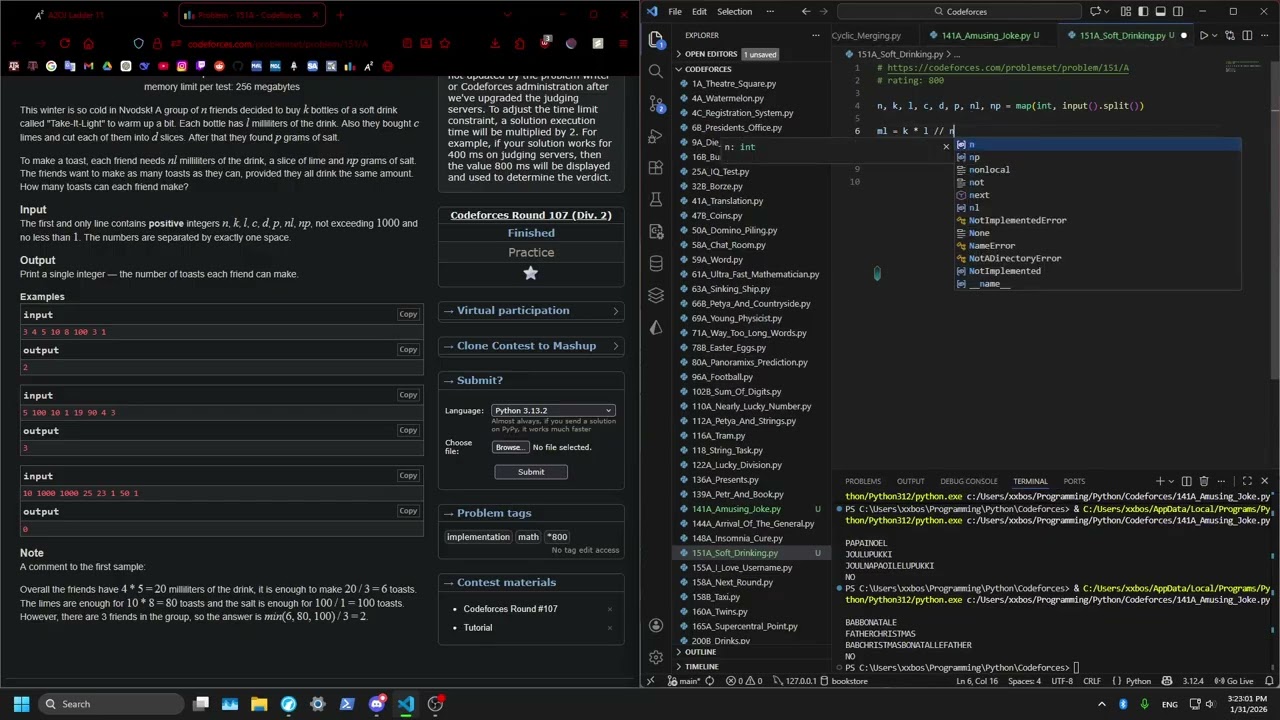Open Gmail bookmark in browser toolbar
Screen dimensions: 1280x720
click(88, 66)
